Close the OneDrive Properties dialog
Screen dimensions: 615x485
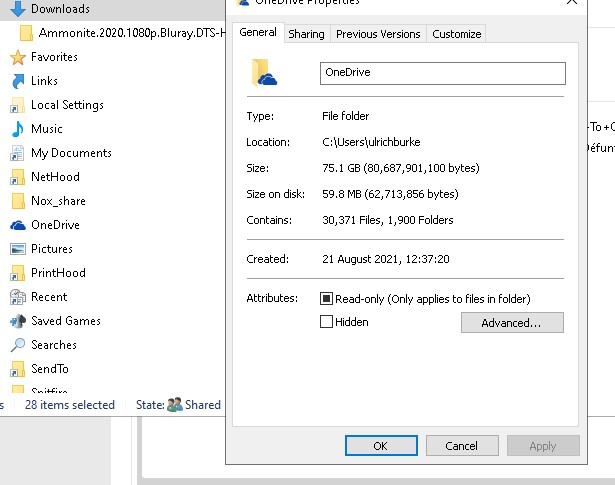[x=571, y=2]
